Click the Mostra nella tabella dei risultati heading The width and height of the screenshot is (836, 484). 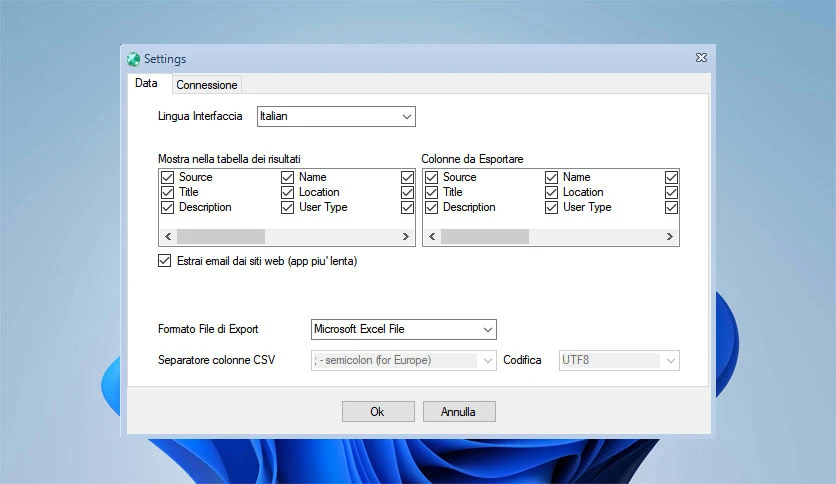point(229,159)
